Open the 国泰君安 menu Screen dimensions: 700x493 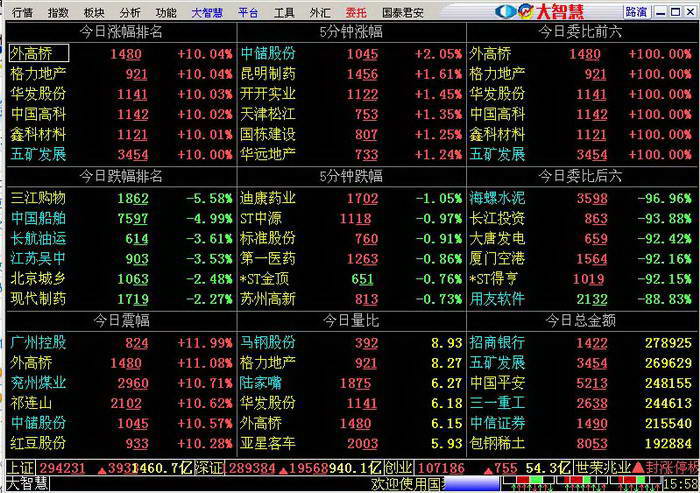pos(403,13)
